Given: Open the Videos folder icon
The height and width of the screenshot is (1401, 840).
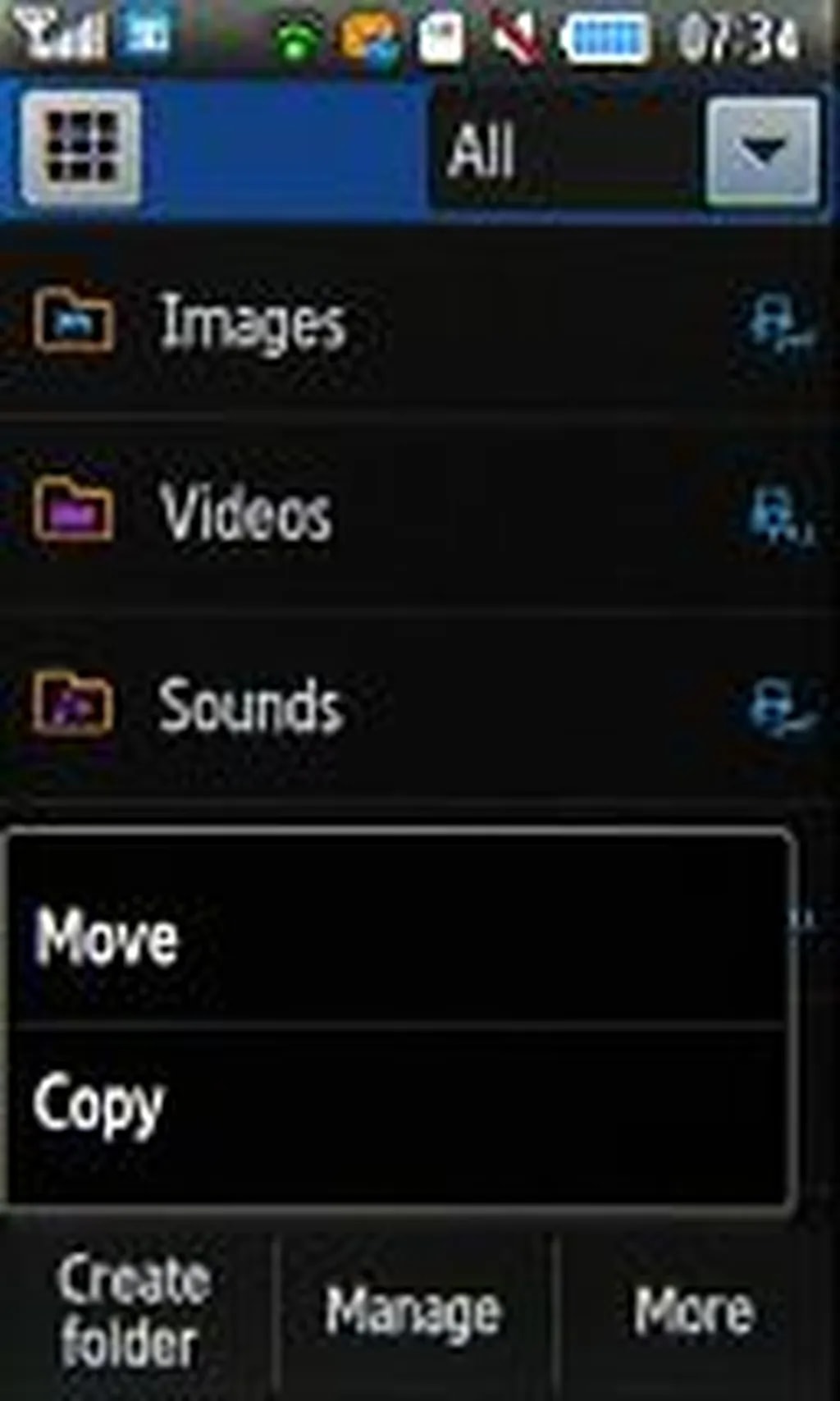Looking at the screenshot, I should (x=72, y=510).
